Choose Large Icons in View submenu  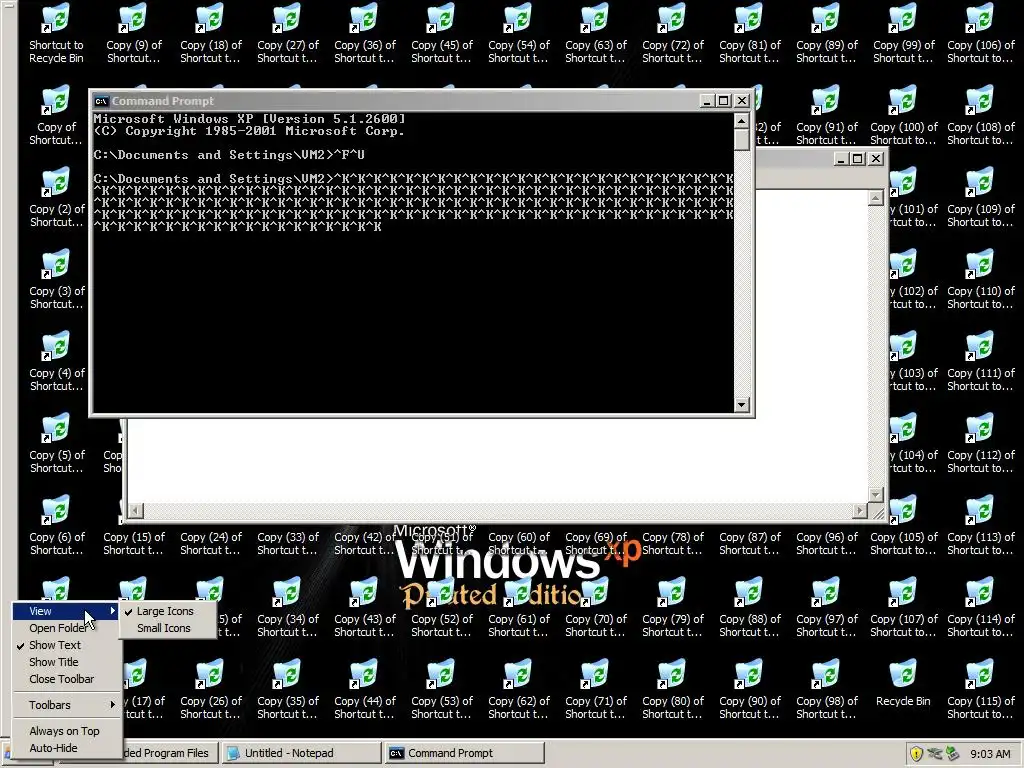coord(165,611)
